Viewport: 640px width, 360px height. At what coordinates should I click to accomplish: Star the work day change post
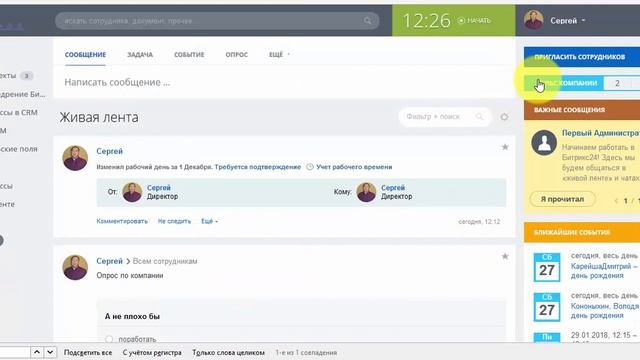click(x=505, y=147)
